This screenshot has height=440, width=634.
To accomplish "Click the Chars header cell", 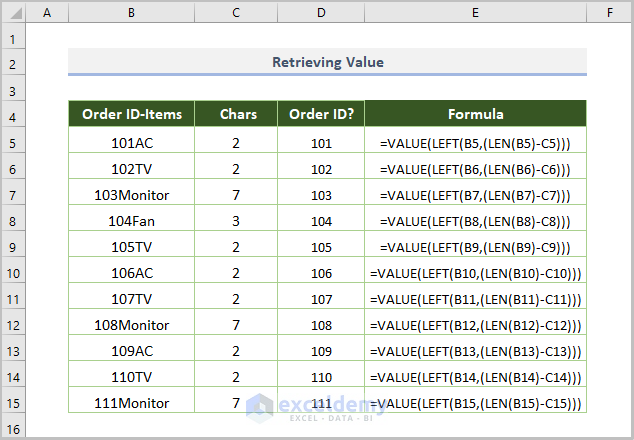I will [236, 114].
